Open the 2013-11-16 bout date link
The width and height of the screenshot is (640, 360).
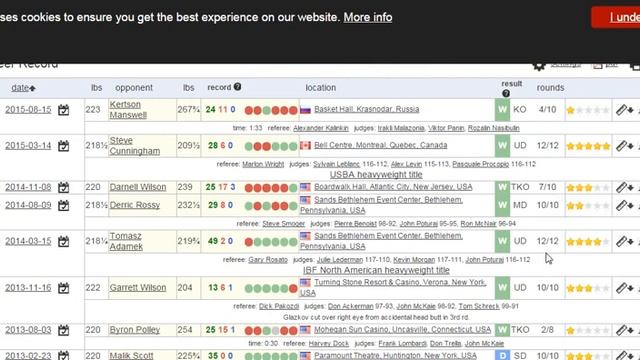click(x=28, y=287)
